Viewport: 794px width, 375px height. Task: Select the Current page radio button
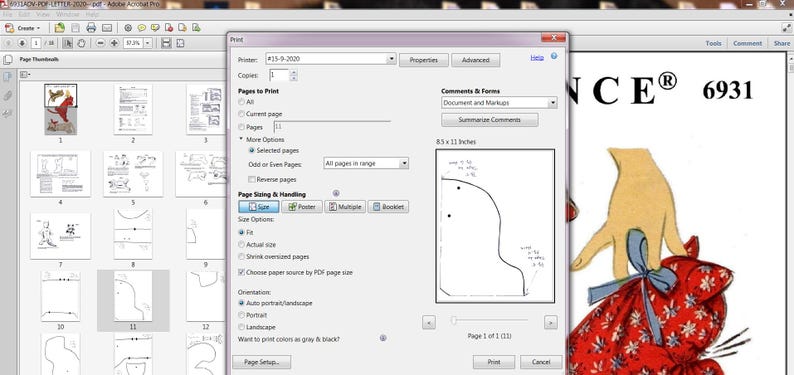(x=242, y=114)
